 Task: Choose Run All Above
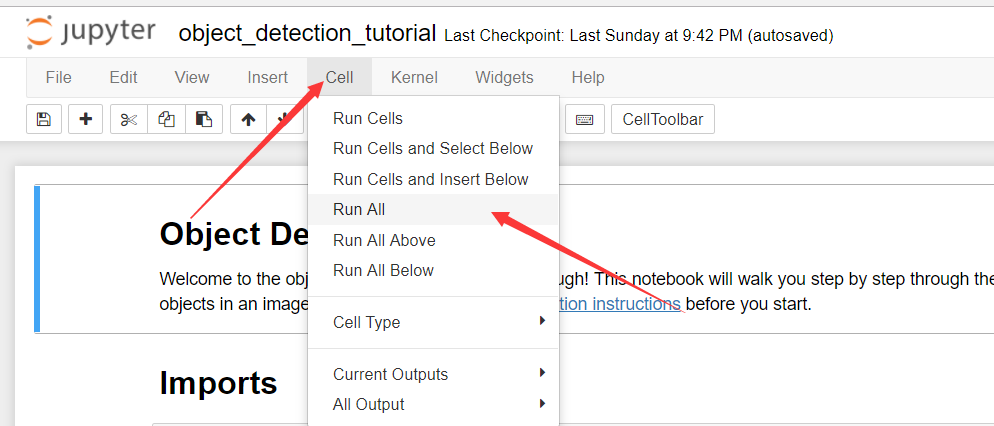click(384, 240)
